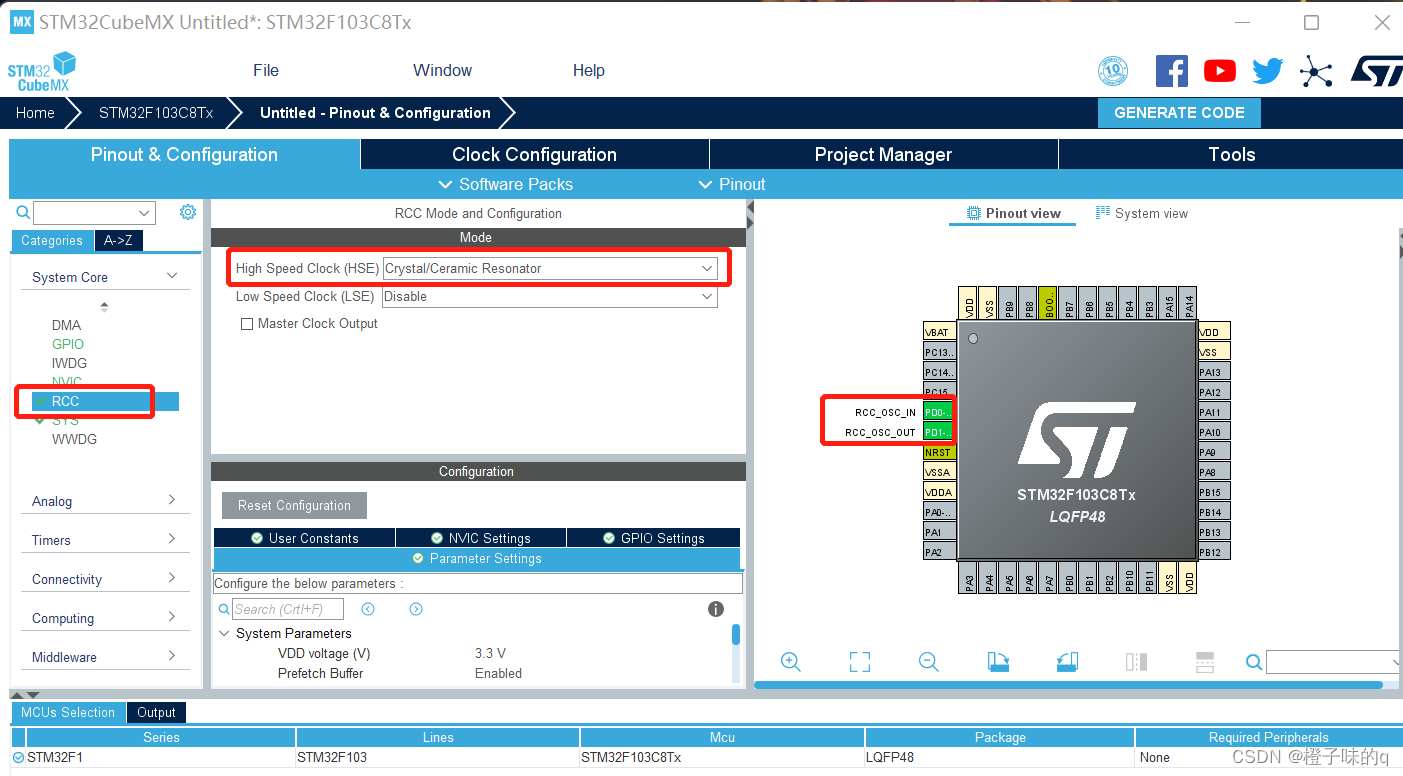Switch to the Project Manager tab

pyautogui.click(x=883, y=154)
